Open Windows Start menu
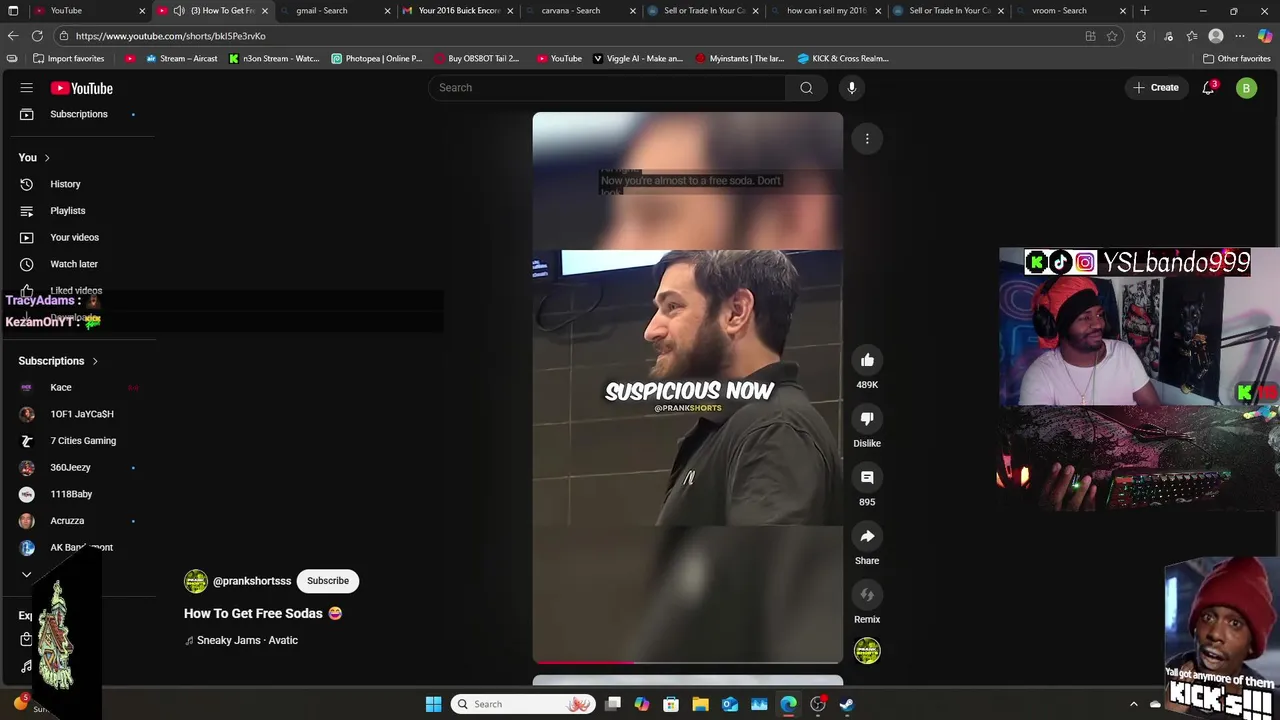1280x720 pixels. (x=433, y=704)
